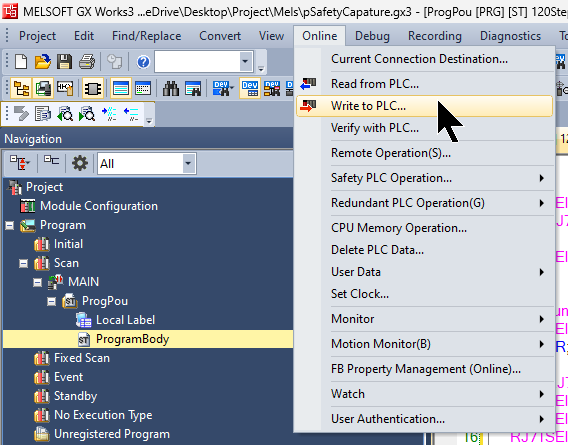Click the Dev cross reference icon
Image resolution: width=568 pixels, height=445 pixels.
[272, 88]
